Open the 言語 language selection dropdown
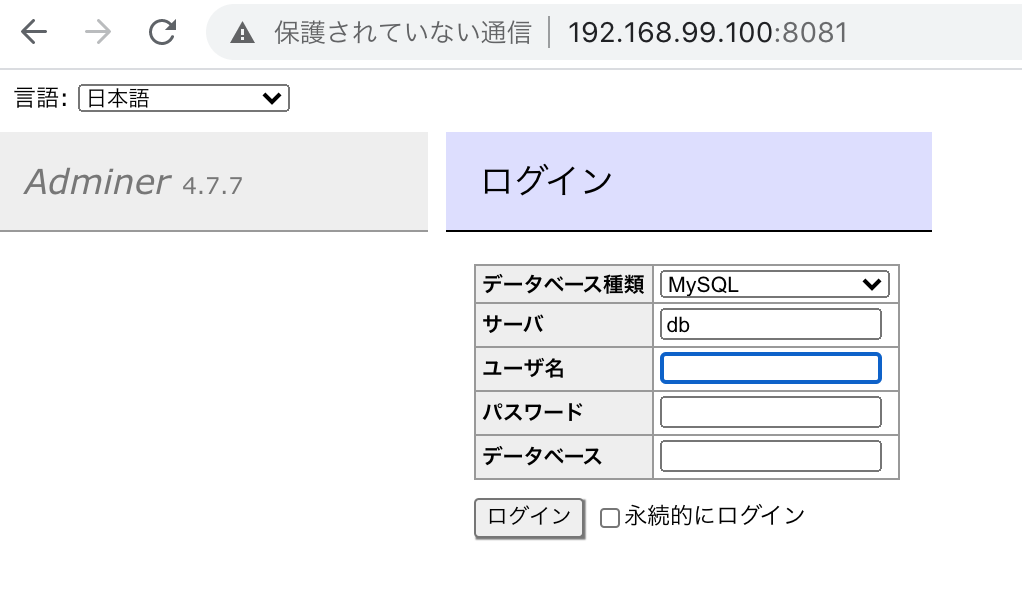Image resolution: width=1022 pixels, height=590 pixels. point(184,98)
